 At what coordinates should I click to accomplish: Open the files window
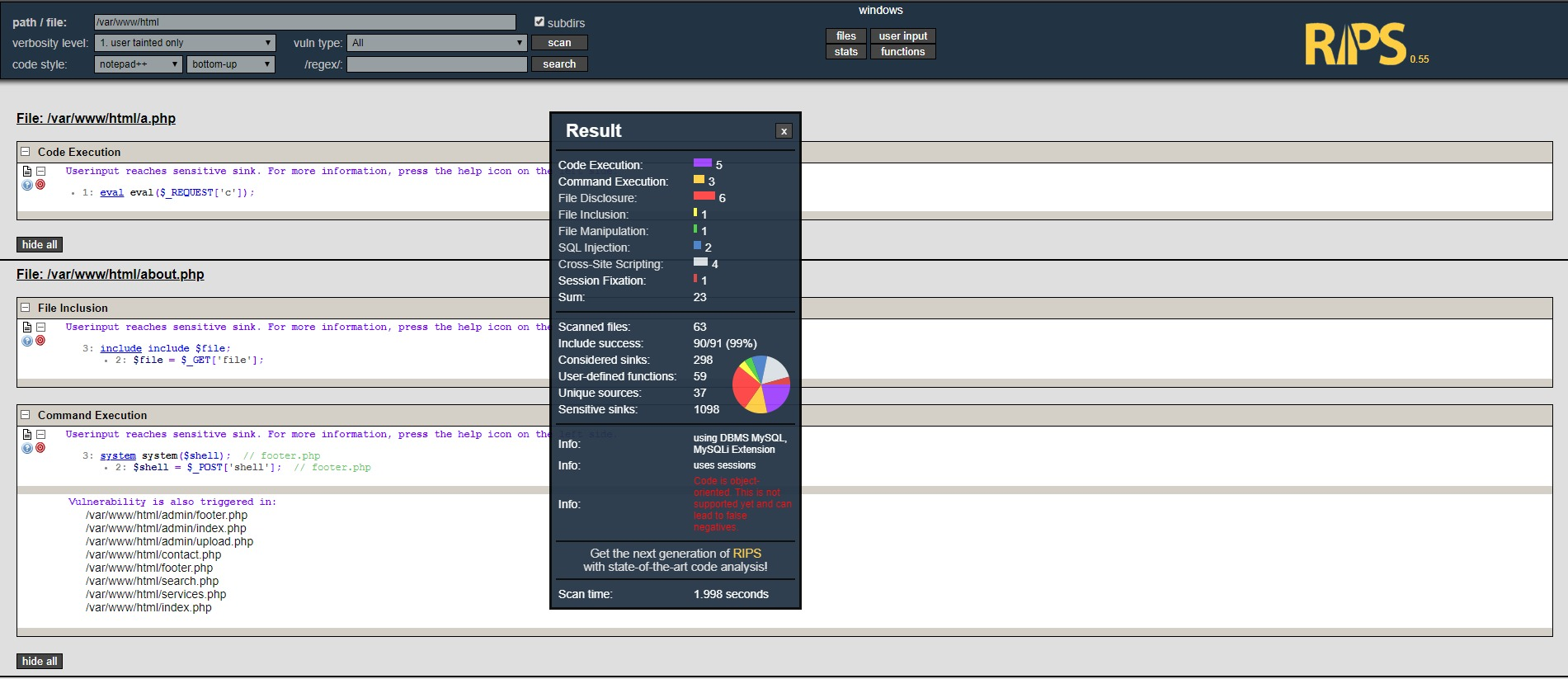846,35
